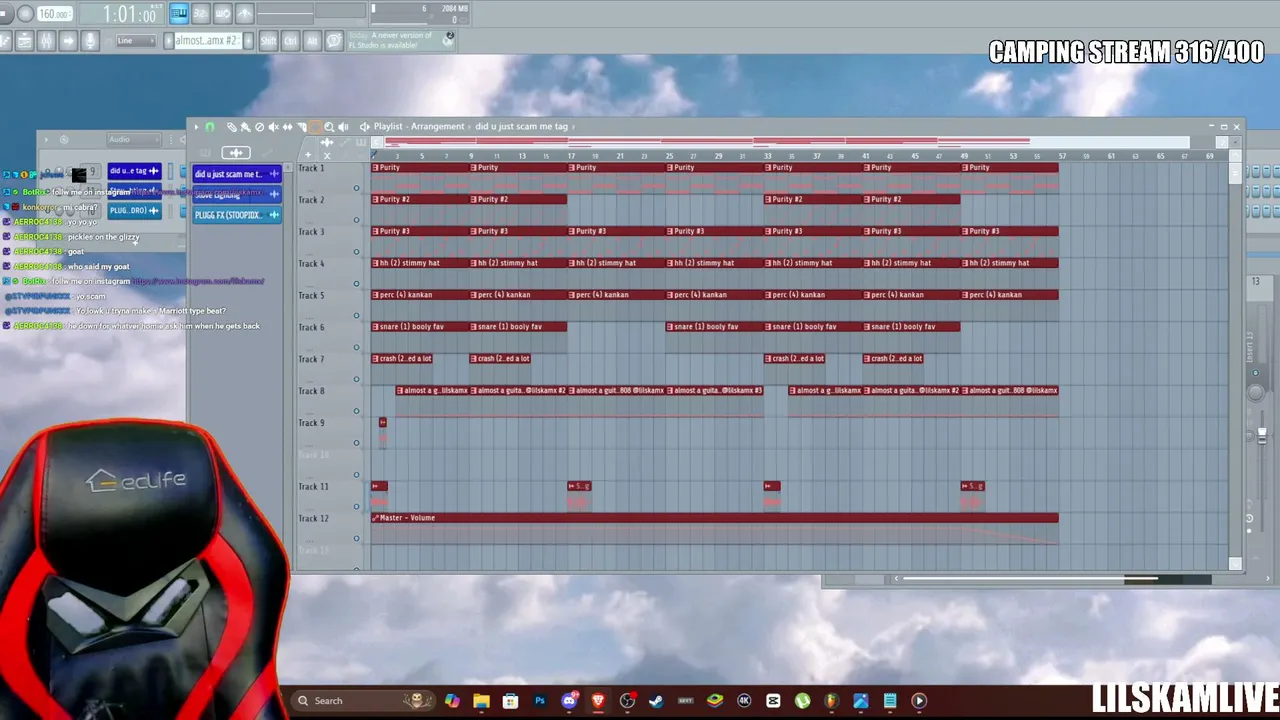This screenshot has width=1280, height=720.
Task: Select the almost..amx #2 pattern selector
Action: pyautogui.click(x=206, y=41)
